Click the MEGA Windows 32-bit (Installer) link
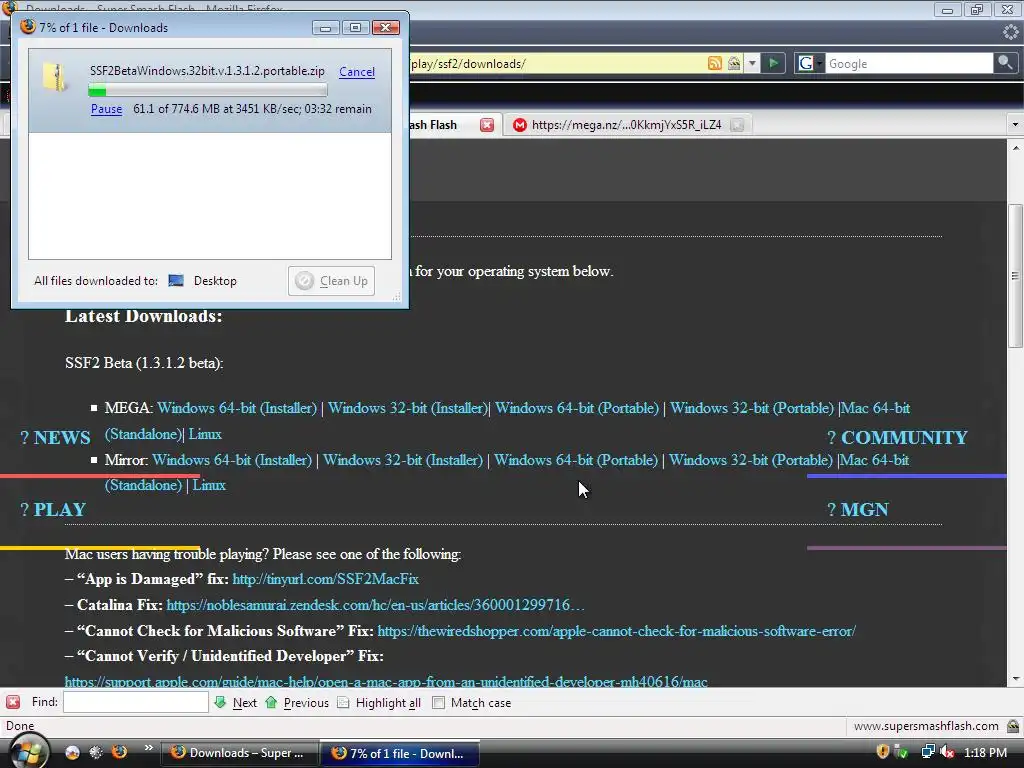This screenshot has height=768, width=1024. (x=408, y=408)
